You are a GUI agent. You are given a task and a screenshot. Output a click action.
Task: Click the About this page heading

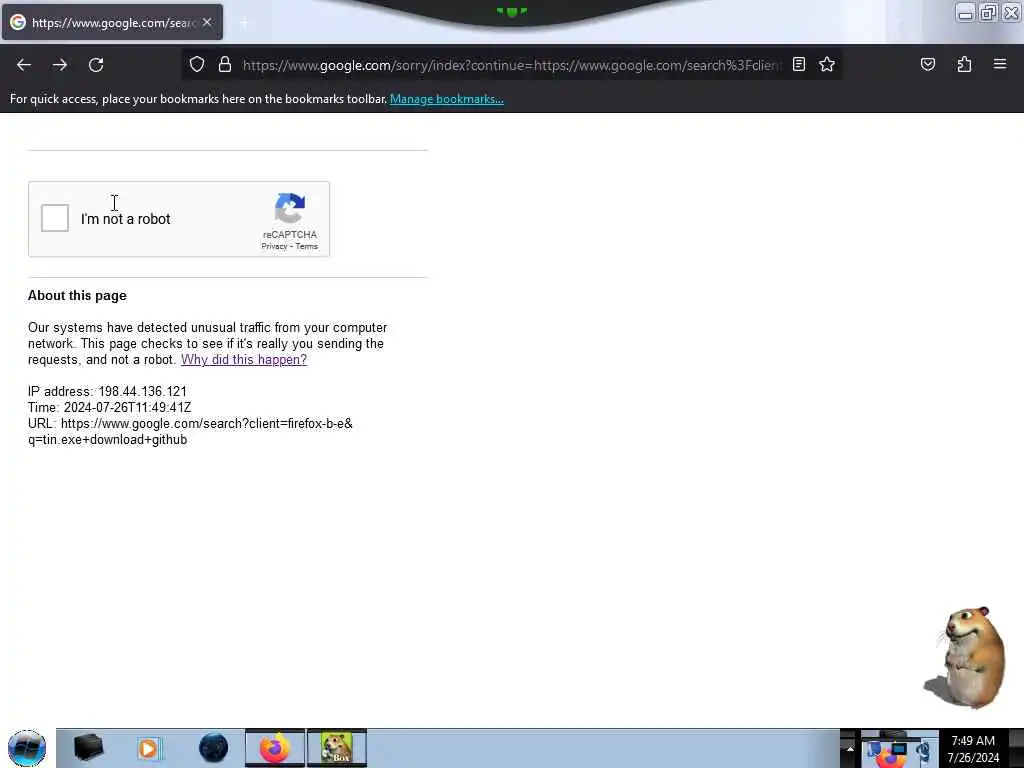(x=77, y=295)
